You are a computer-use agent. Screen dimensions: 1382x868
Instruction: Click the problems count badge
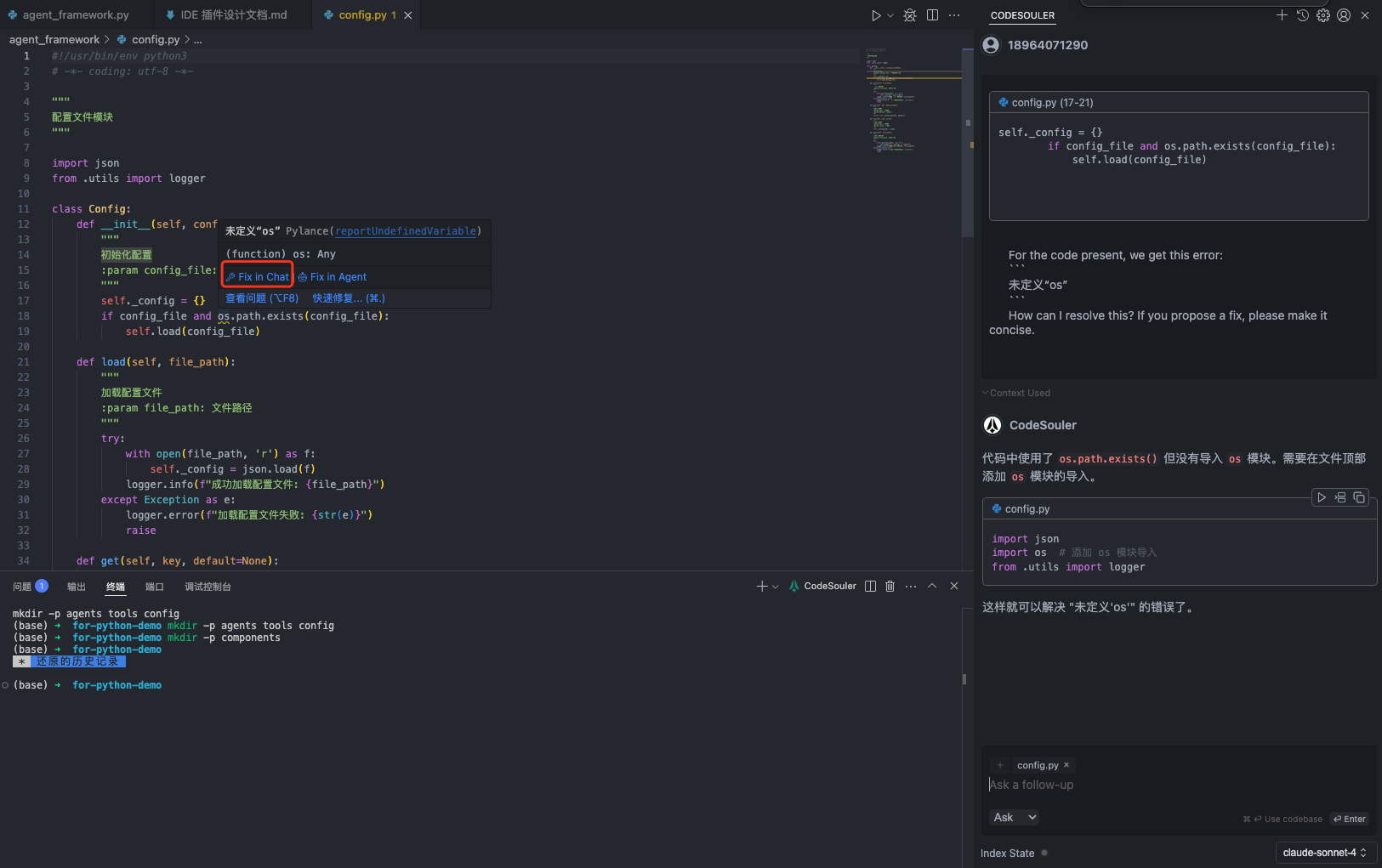point(42,586)
